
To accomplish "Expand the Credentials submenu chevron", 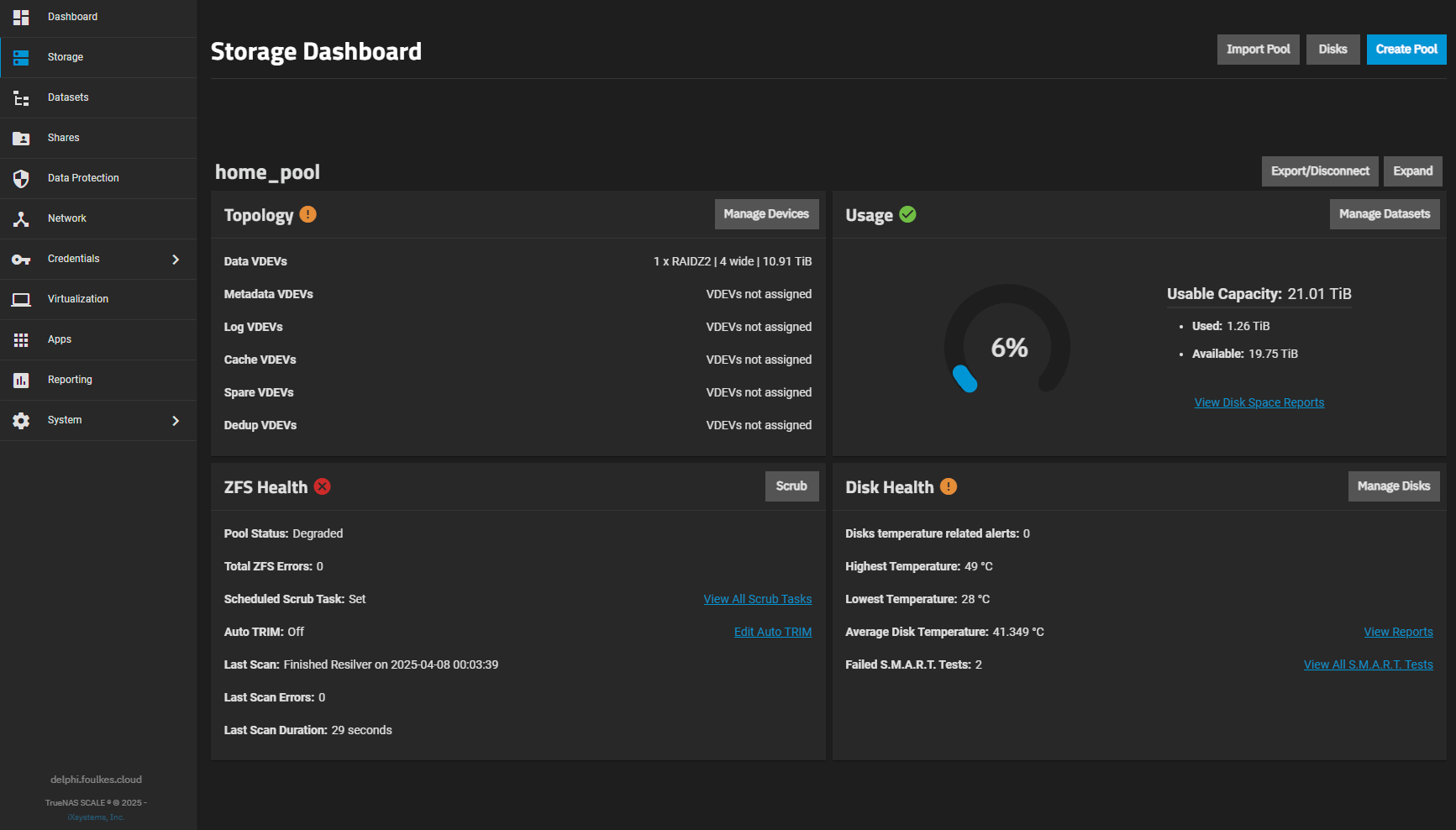I will tap(176, 260).
